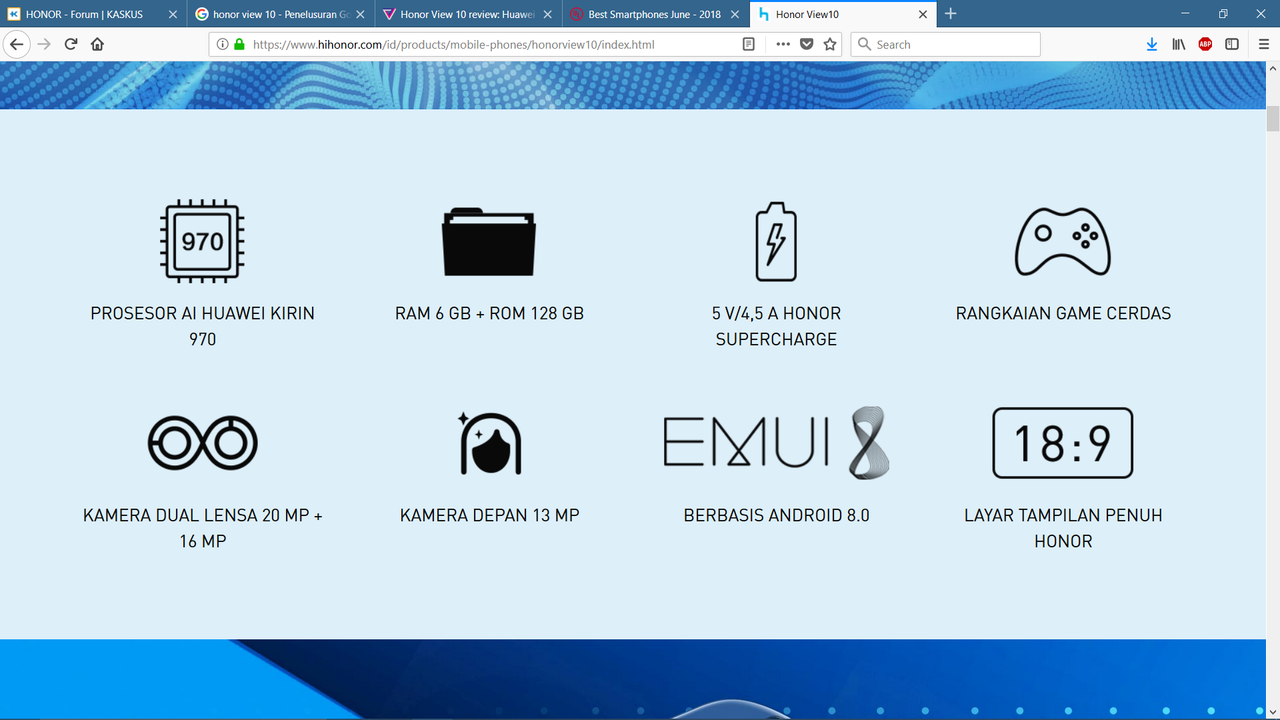
Task: Click the battery SuperCharge icon
Action: [x=776, y=241]
